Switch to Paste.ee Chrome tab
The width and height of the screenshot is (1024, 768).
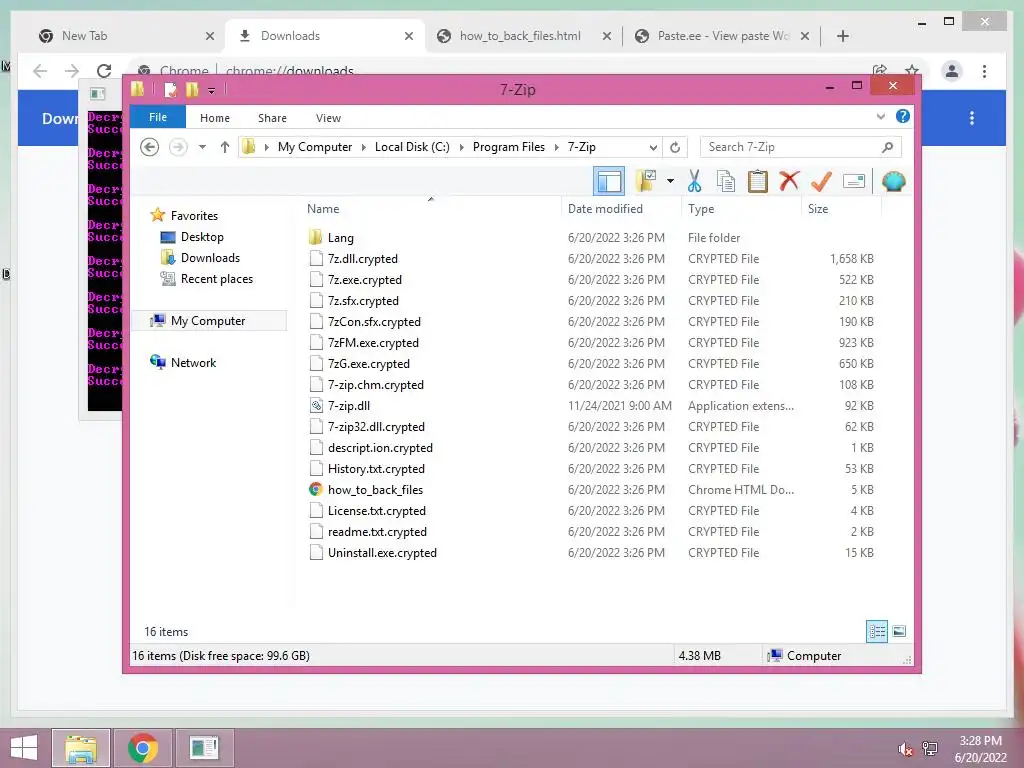click(722, 36)
